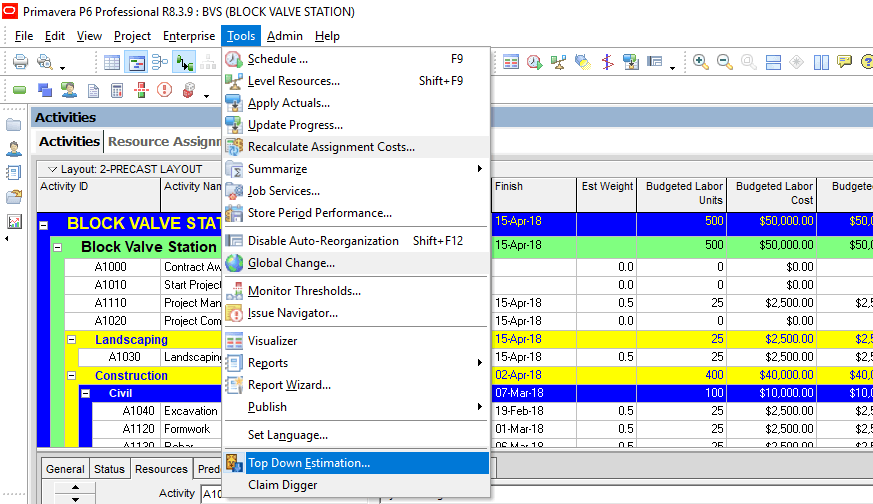Click the red-green dashed-line bar icon
The height and width of the screenshot is (504, 873).
coord(141,90)
